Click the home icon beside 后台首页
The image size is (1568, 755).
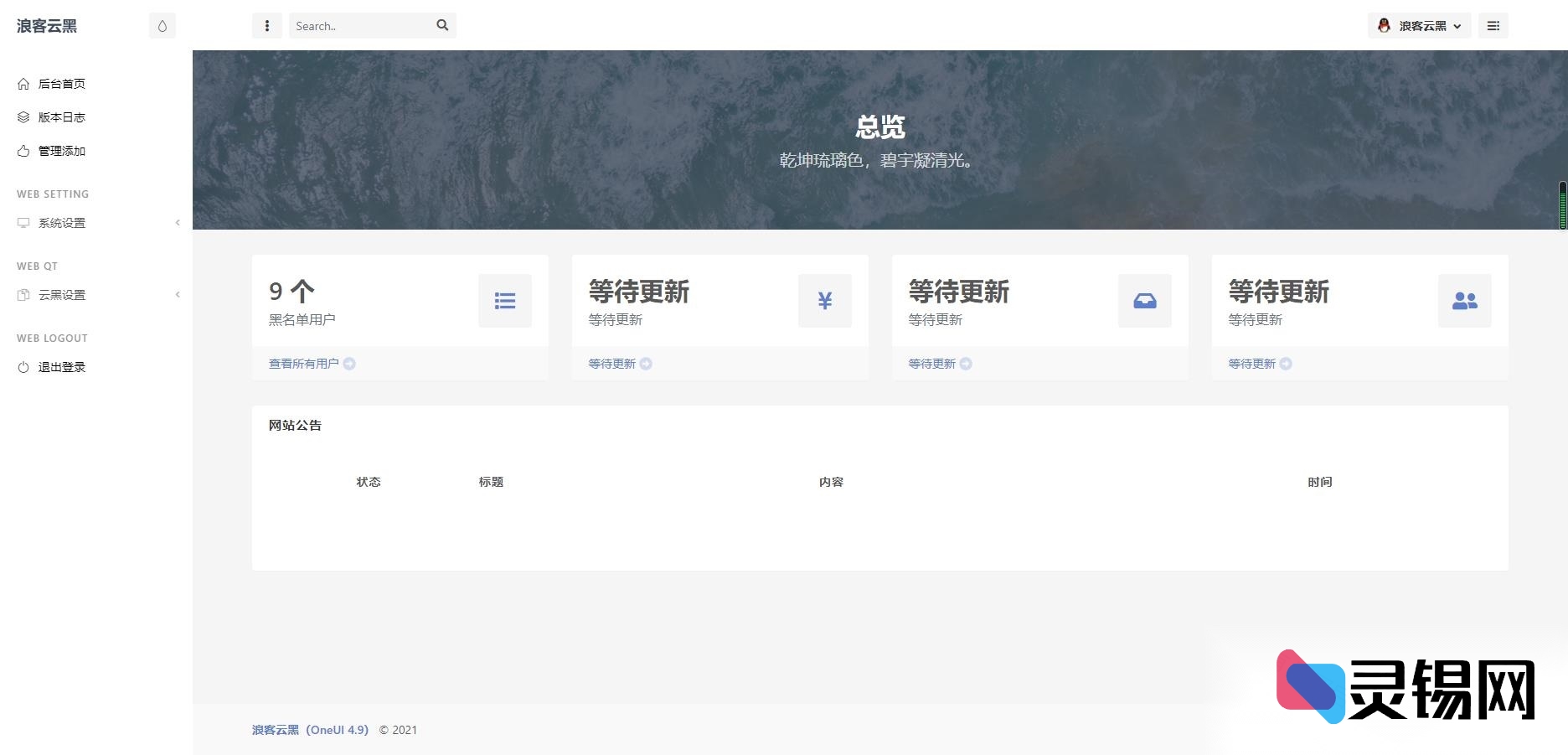click(x=23, y=83)
